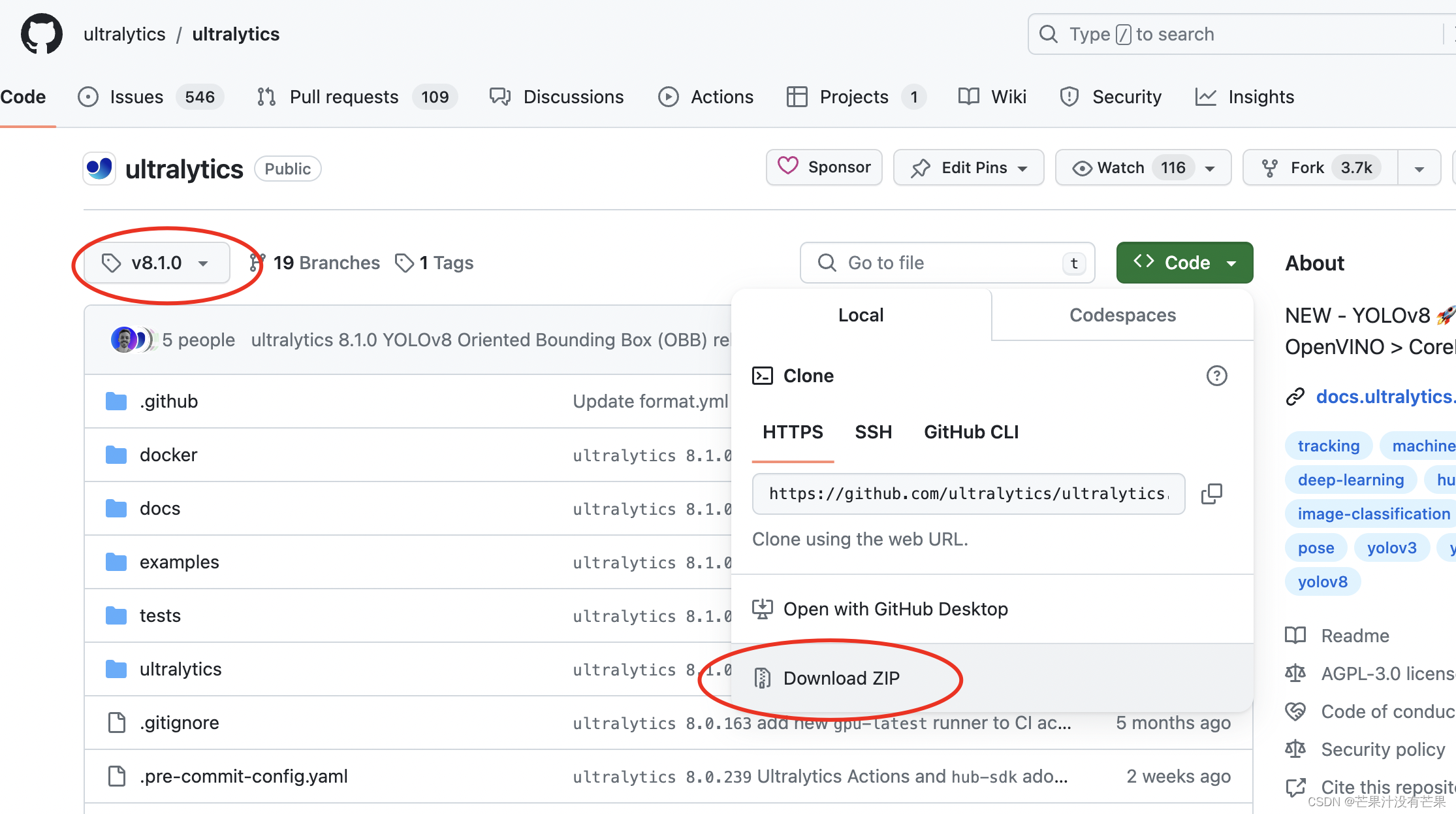Image resolution: width=1456 pixels, height=814 pixels.
Task: Click the Clone help question-mark icon
Action: point(1216,376)
